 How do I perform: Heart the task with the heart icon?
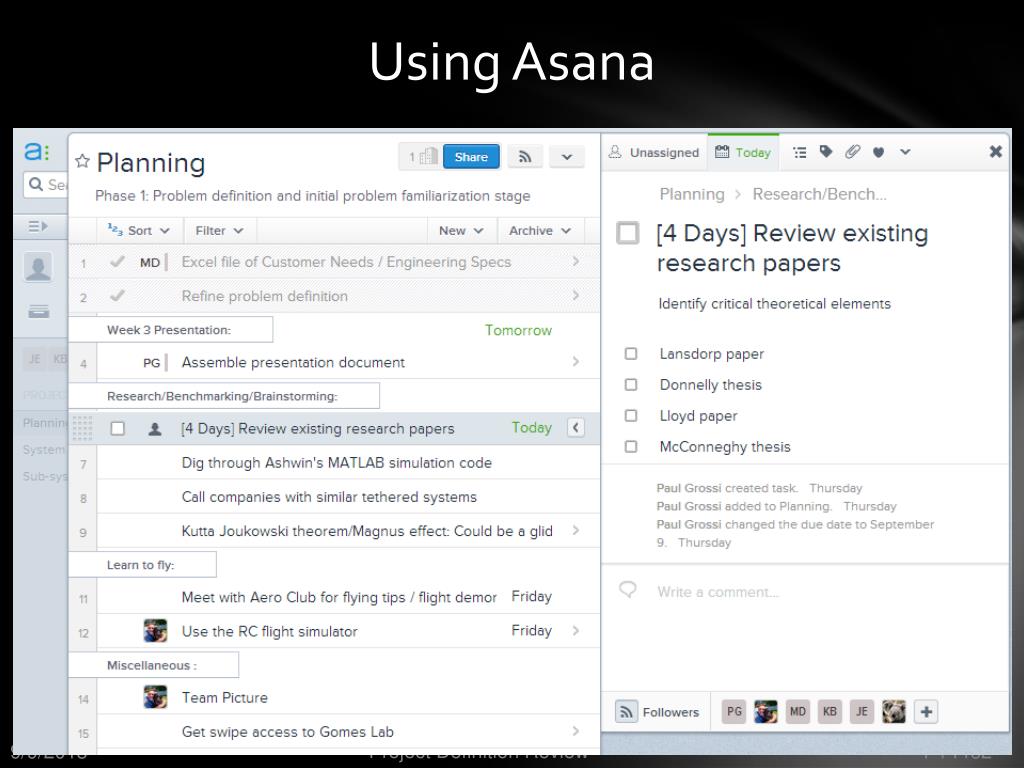pos(878,153)
